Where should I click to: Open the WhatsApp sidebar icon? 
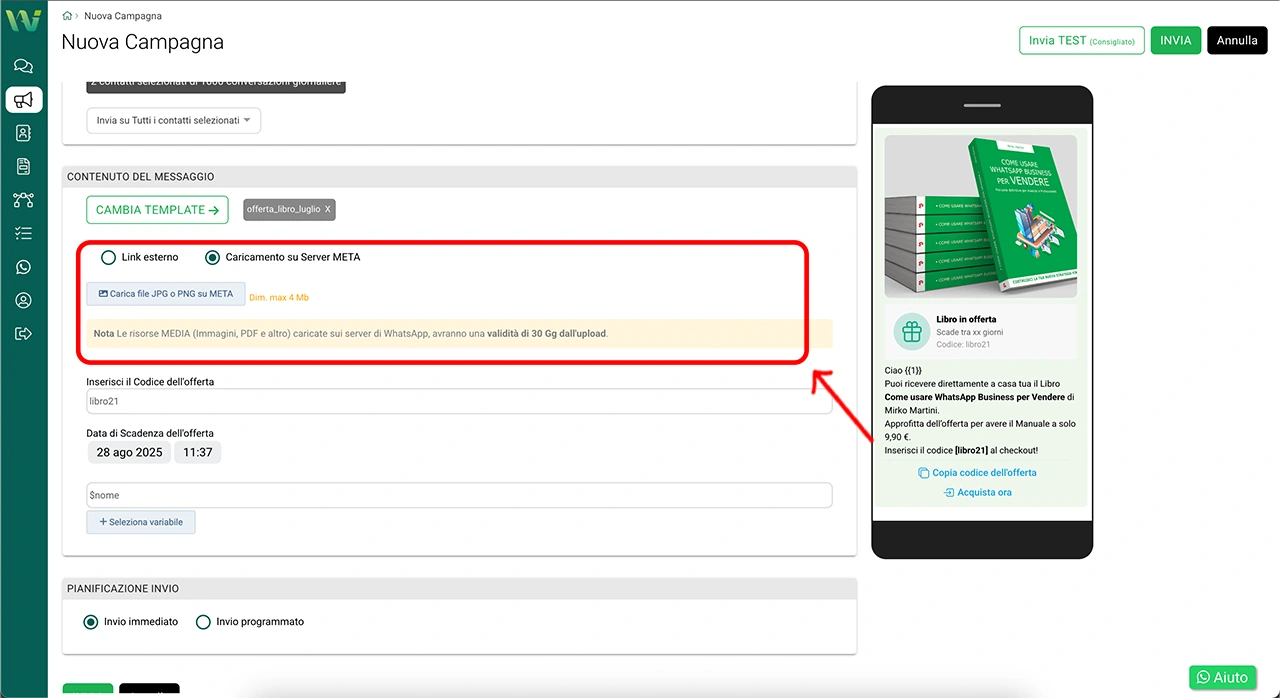point(23,267)
